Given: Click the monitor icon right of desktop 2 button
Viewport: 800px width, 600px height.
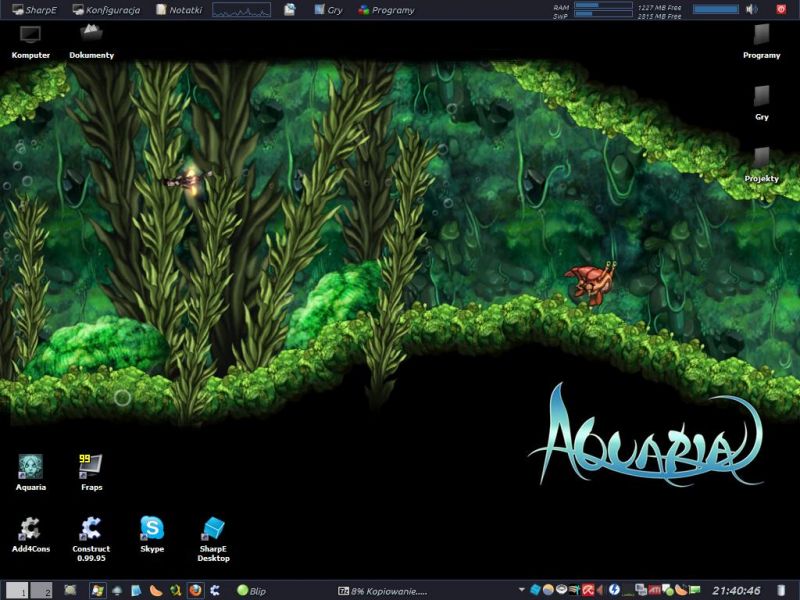Looking at the screenshot, I should [70, 590].
